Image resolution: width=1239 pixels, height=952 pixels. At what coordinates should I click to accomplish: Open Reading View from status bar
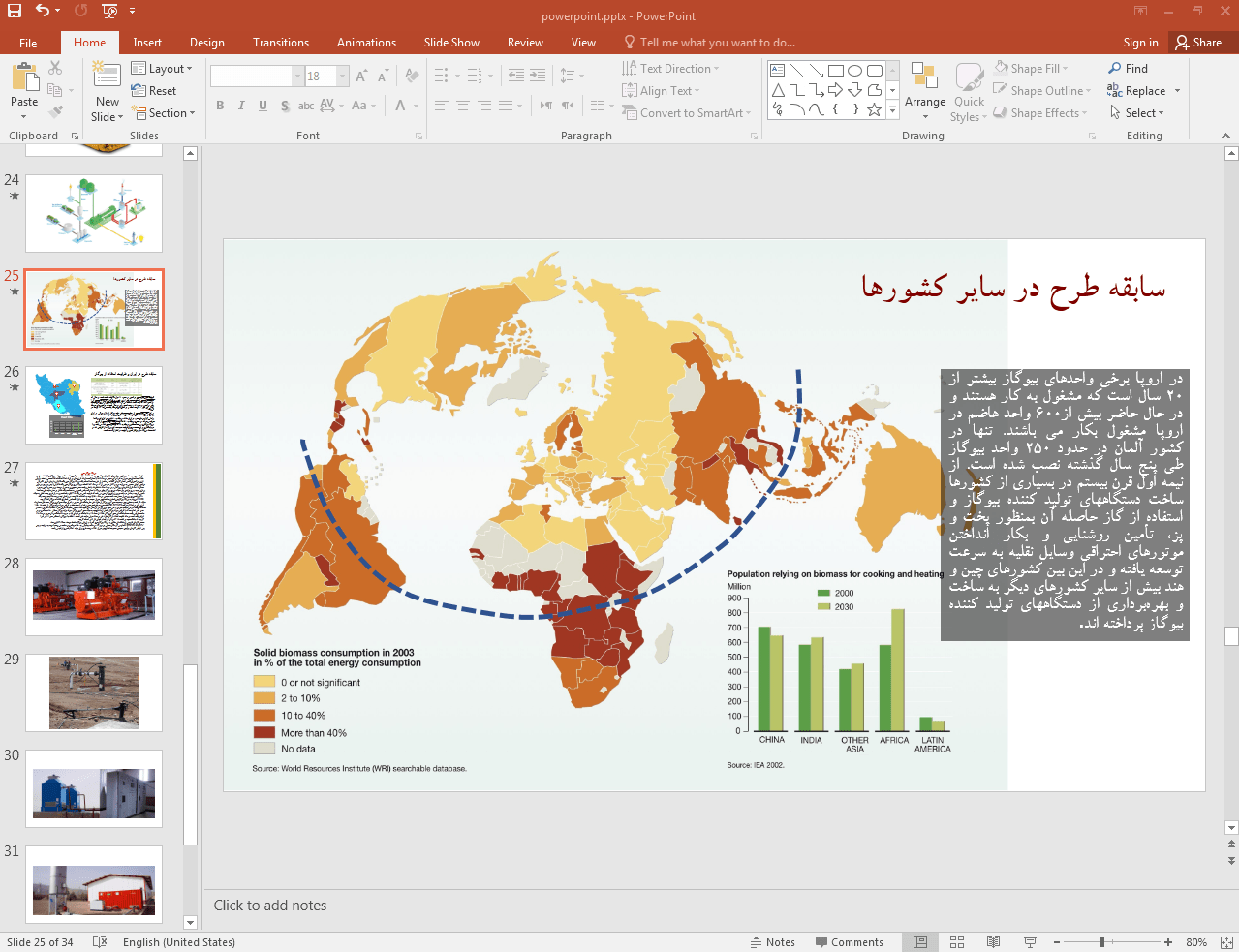(x=993, y=942)
